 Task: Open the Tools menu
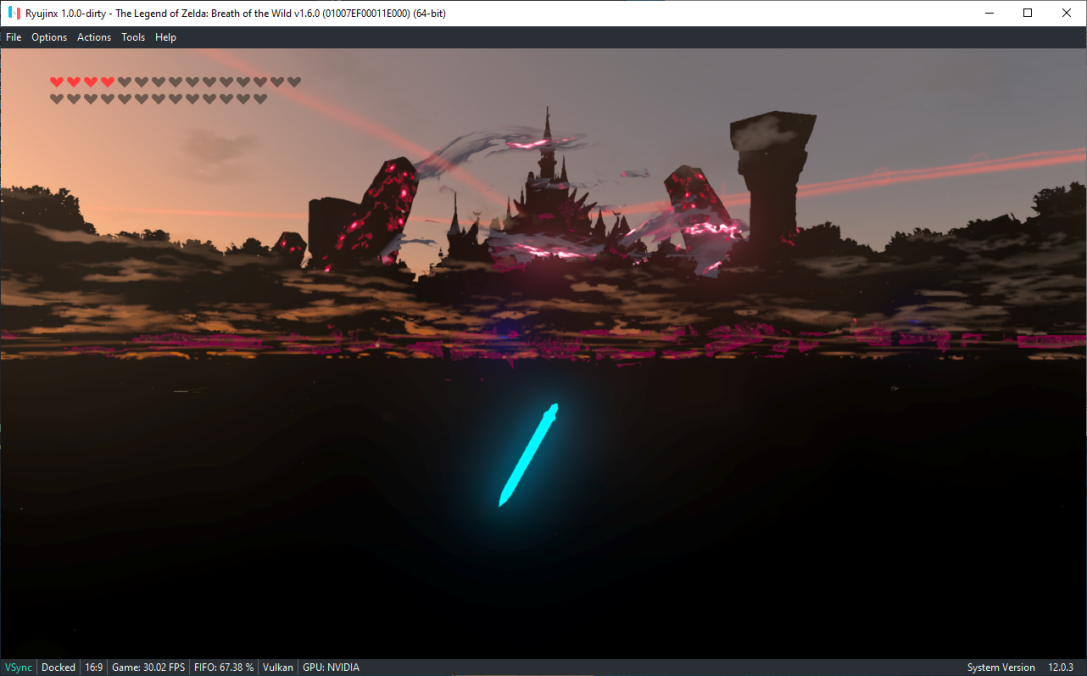pyautogui.click(x=133, y=37)
